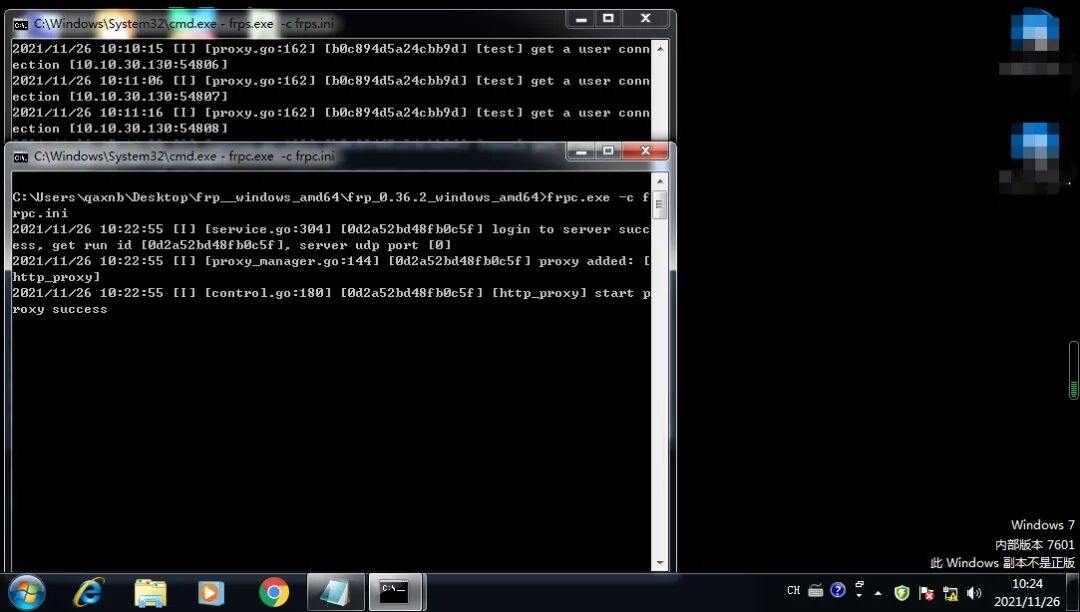
Task: Click scroll-up arrow in frpc.exe window
Action: tap(660, 181)
